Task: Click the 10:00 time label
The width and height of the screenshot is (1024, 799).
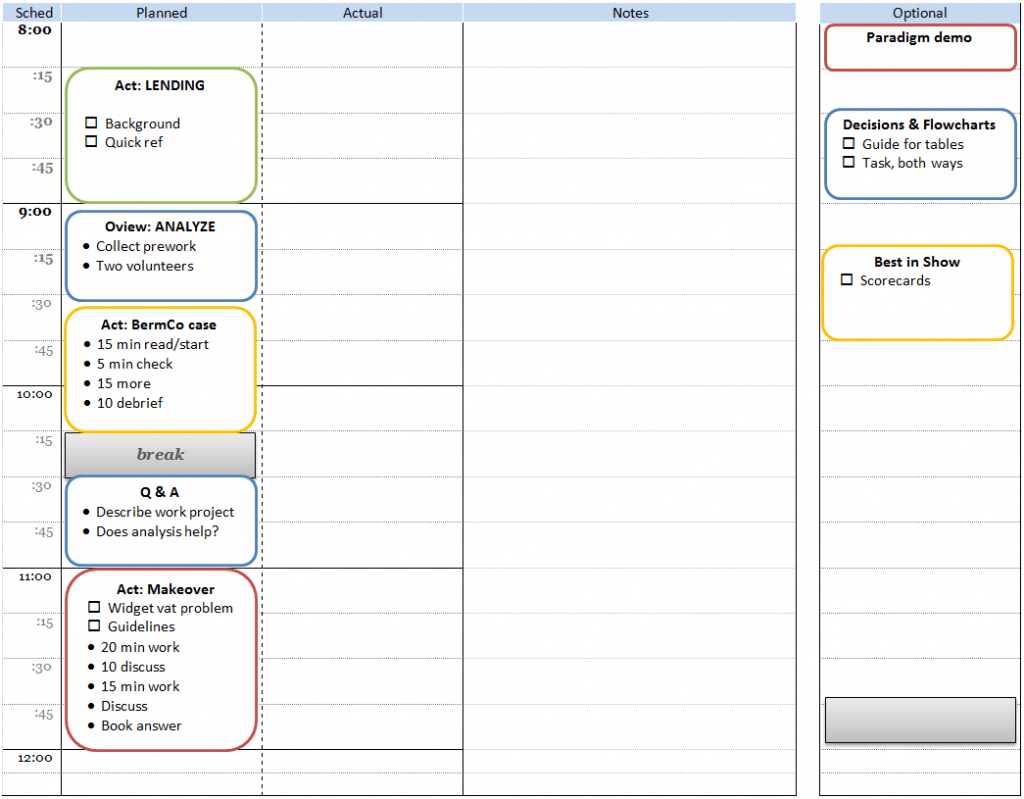Action: point(35,395)
